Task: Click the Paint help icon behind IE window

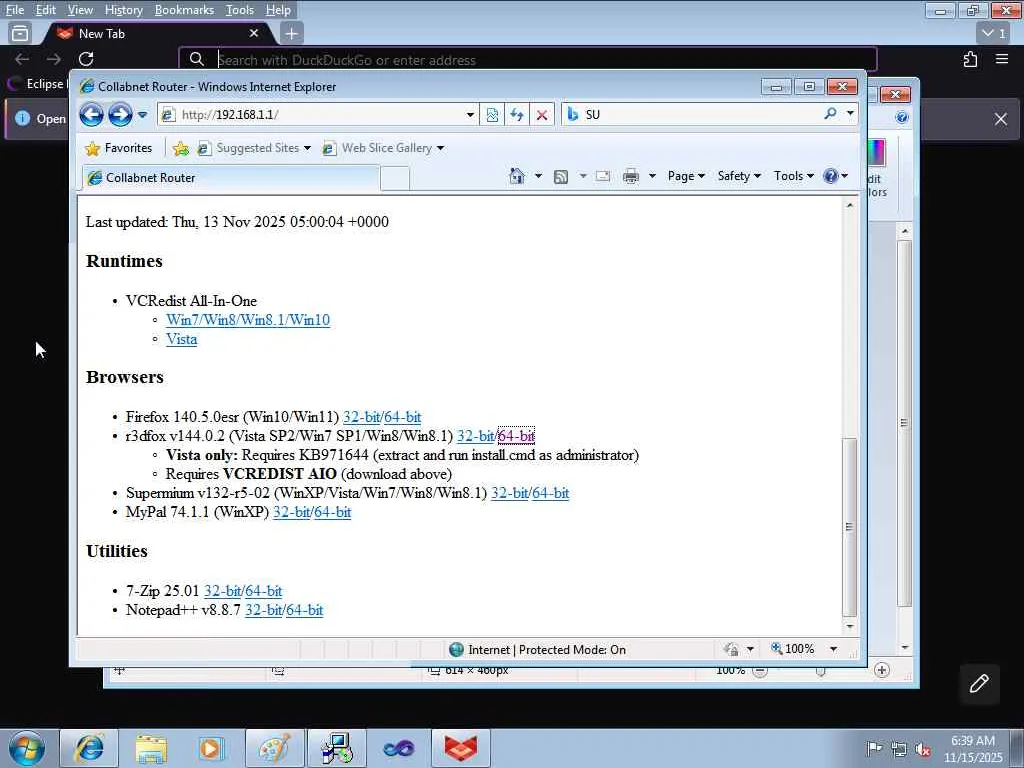Action: 902,118
